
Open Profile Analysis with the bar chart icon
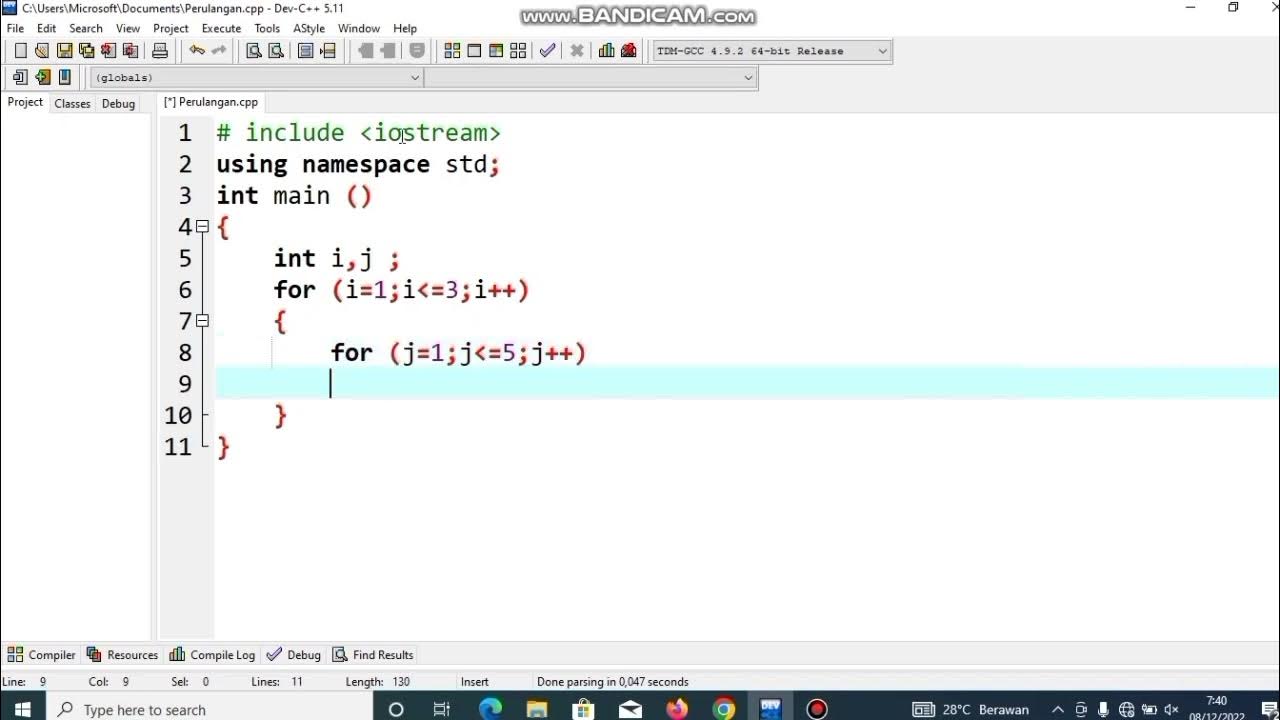pyautogui.click(x=607, y=51)
